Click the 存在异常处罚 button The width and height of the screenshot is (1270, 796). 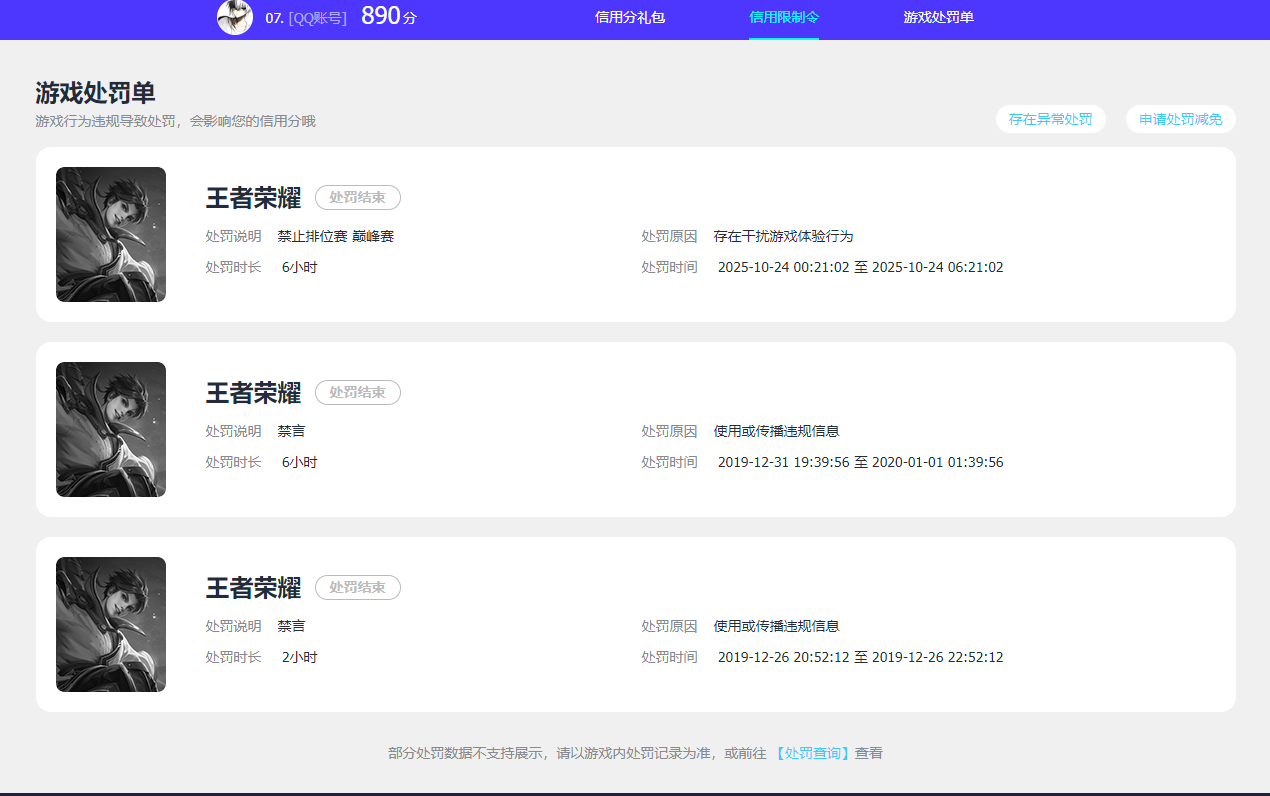coord(1051,119)
